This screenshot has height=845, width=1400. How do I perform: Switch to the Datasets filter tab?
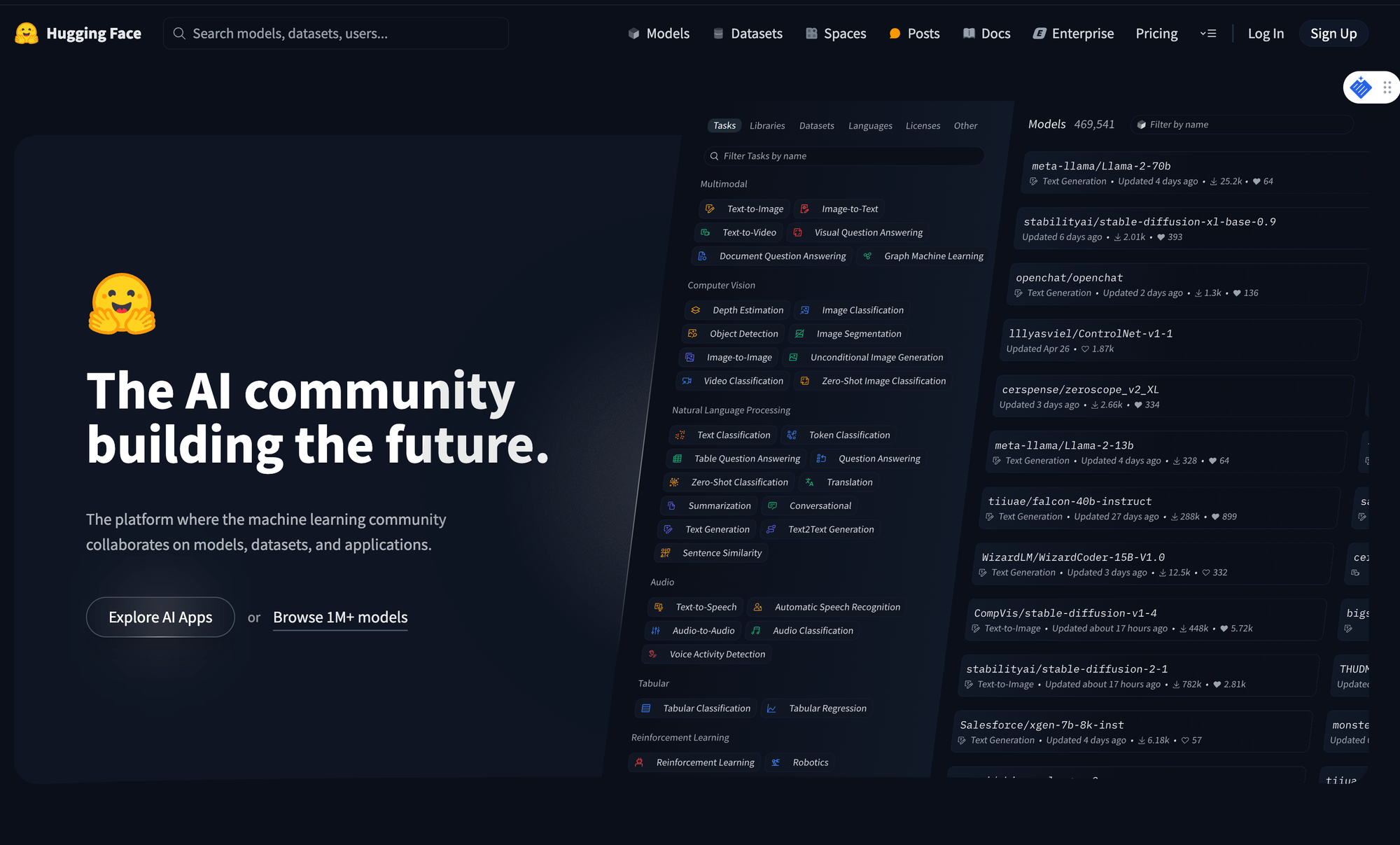point(817,126)
